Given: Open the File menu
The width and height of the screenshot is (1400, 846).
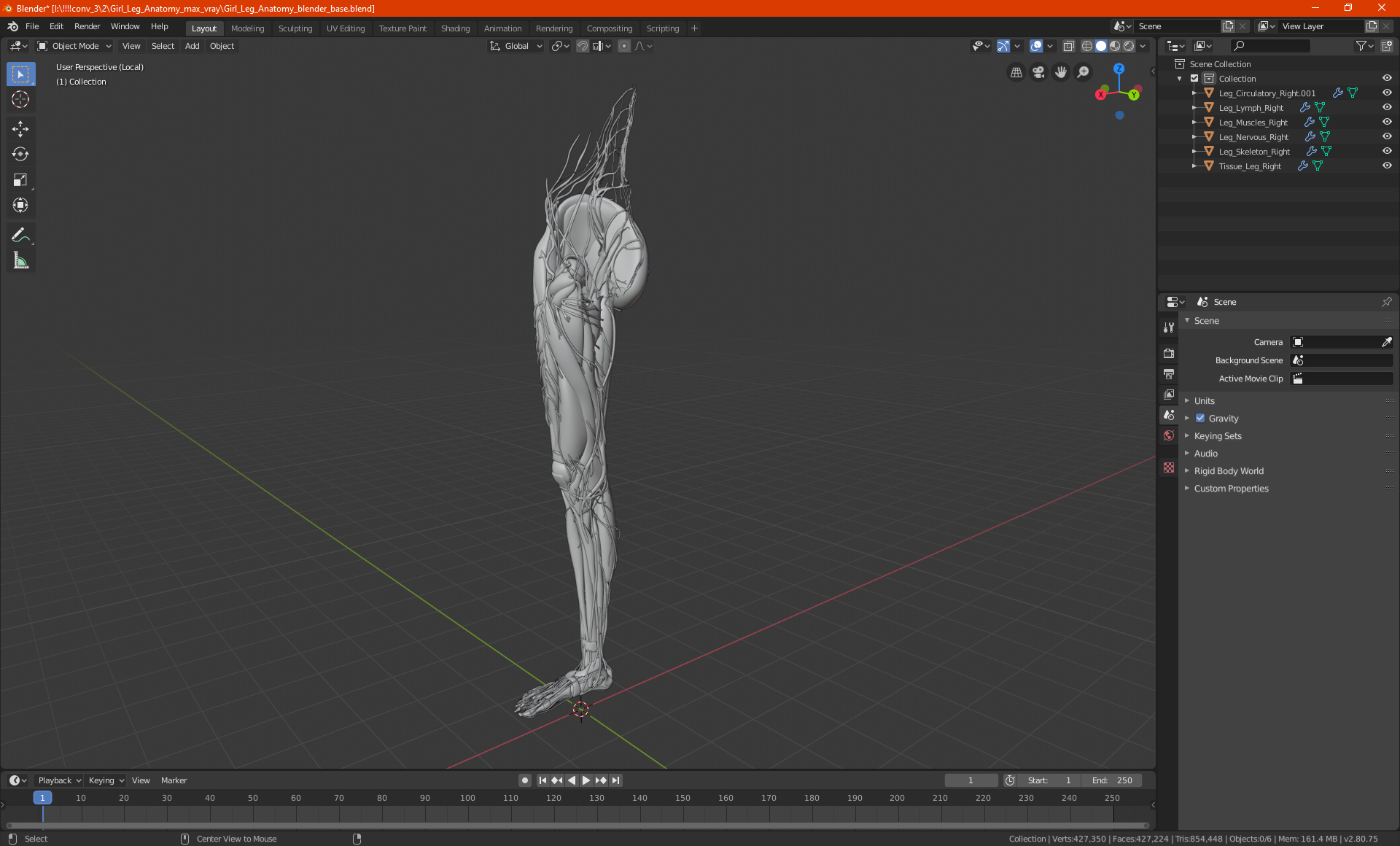Looking at the screenshot, I should click(x=32, y=26).
